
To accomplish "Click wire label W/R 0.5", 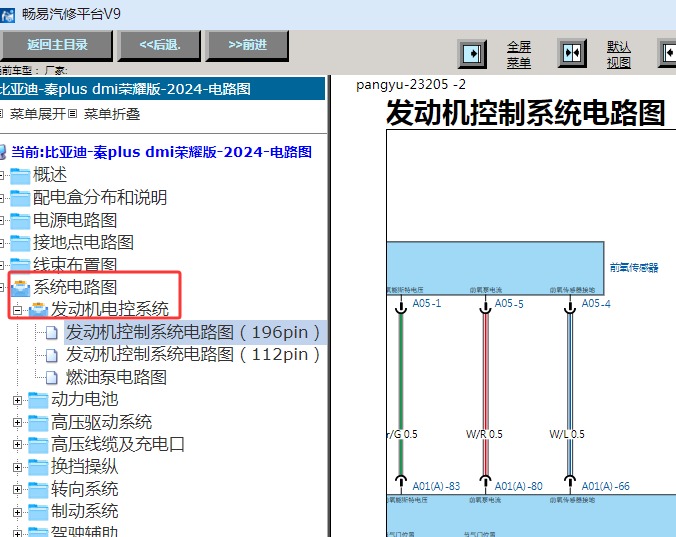I will tap(484, 434).
